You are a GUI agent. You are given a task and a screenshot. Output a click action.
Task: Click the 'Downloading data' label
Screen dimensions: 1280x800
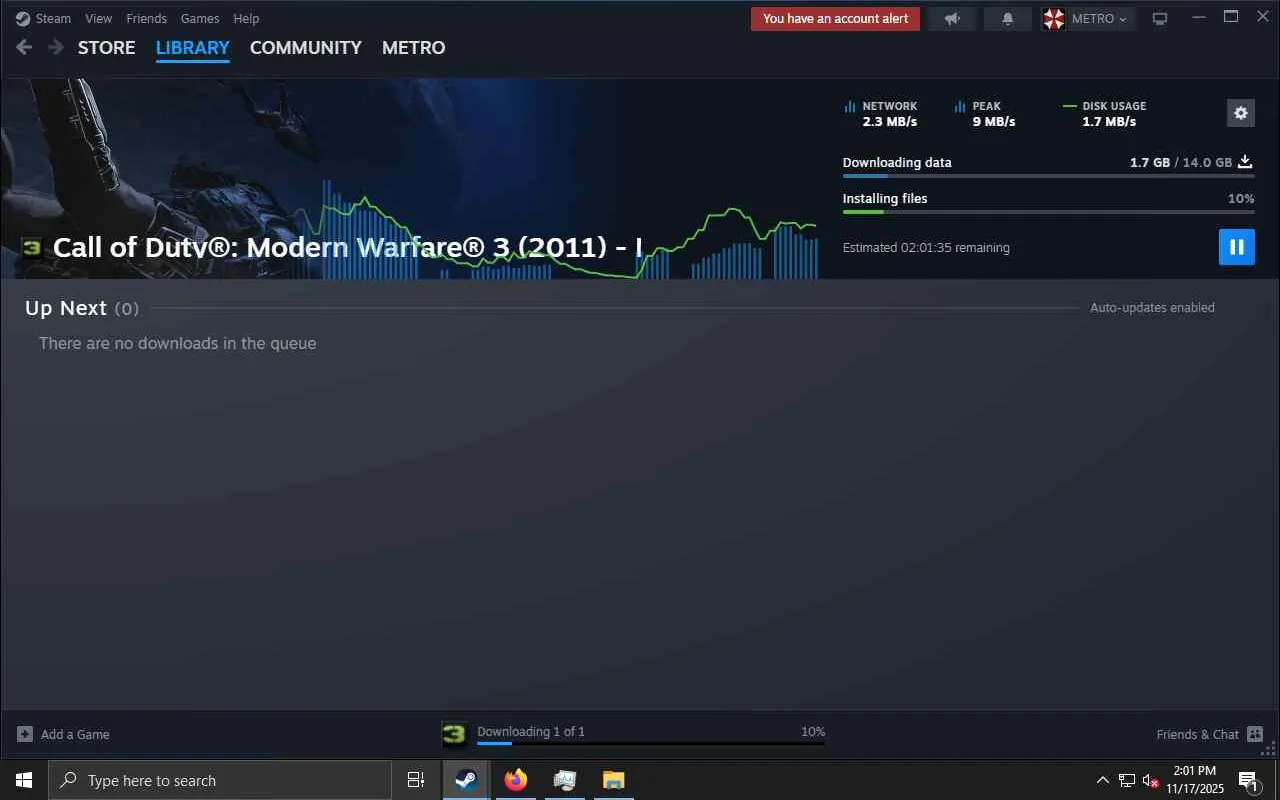(897, 162)
